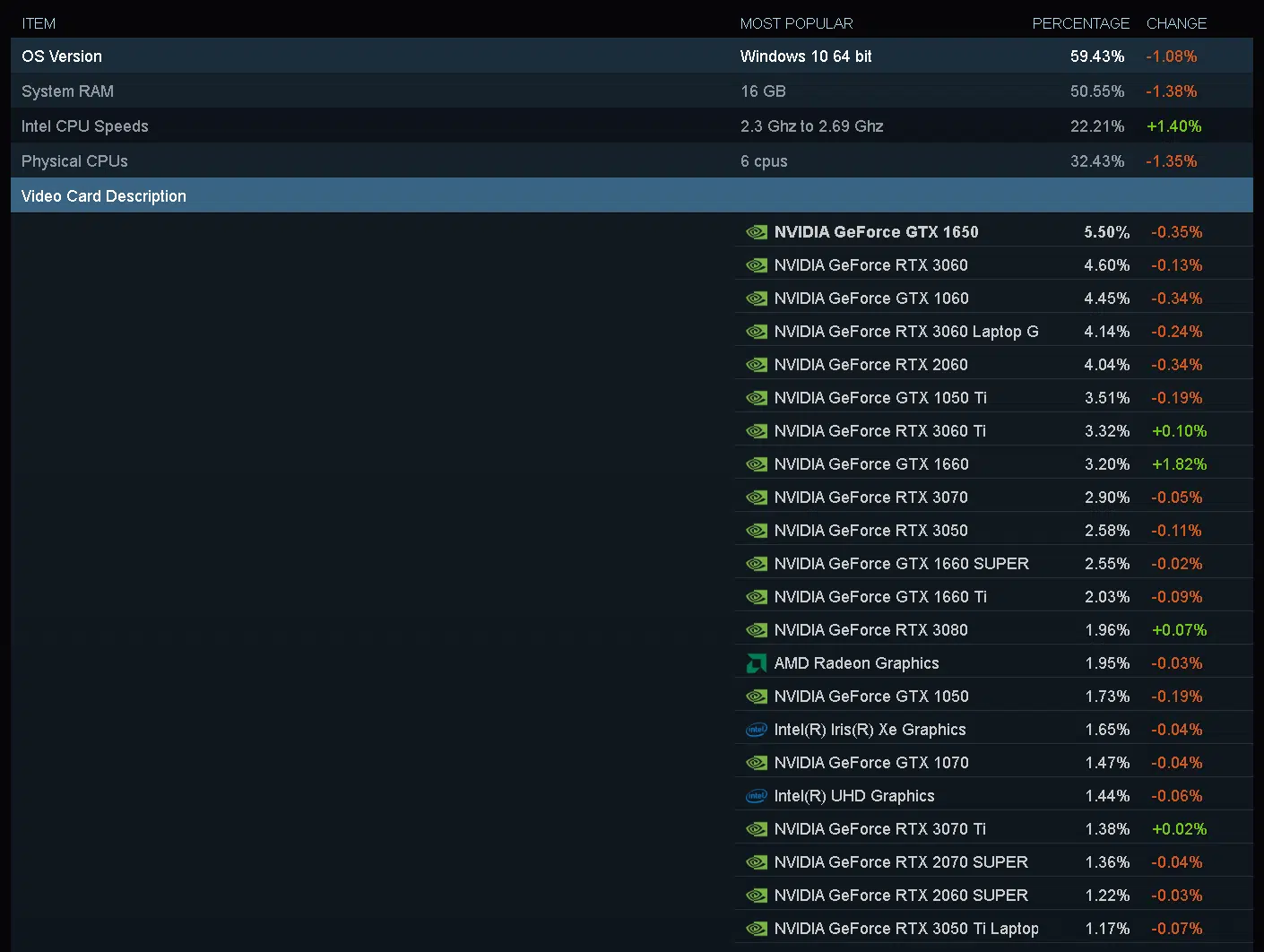Select the "NVIDIA GeForce RTX 2070 SUPER" name
The image size is (1264, 952).
(901, 862)
